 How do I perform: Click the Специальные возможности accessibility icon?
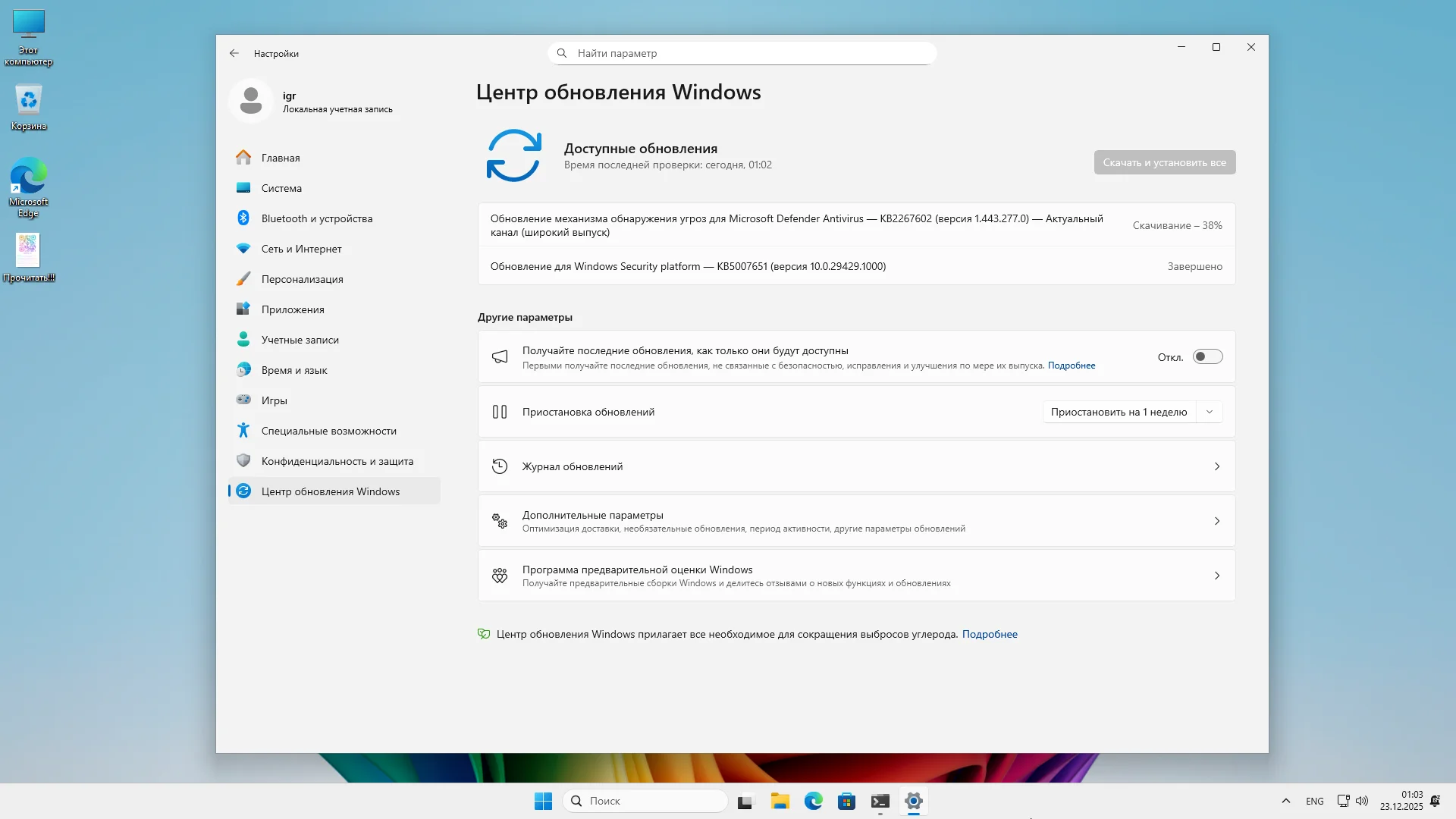pos(243,431)
